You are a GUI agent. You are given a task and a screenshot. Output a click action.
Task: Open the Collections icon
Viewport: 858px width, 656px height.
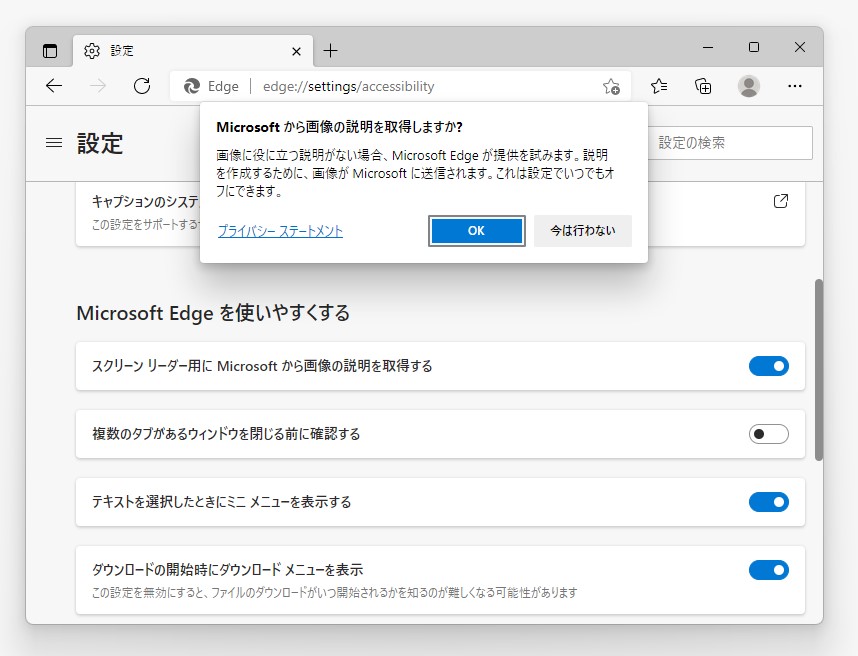tap(703, 87)
